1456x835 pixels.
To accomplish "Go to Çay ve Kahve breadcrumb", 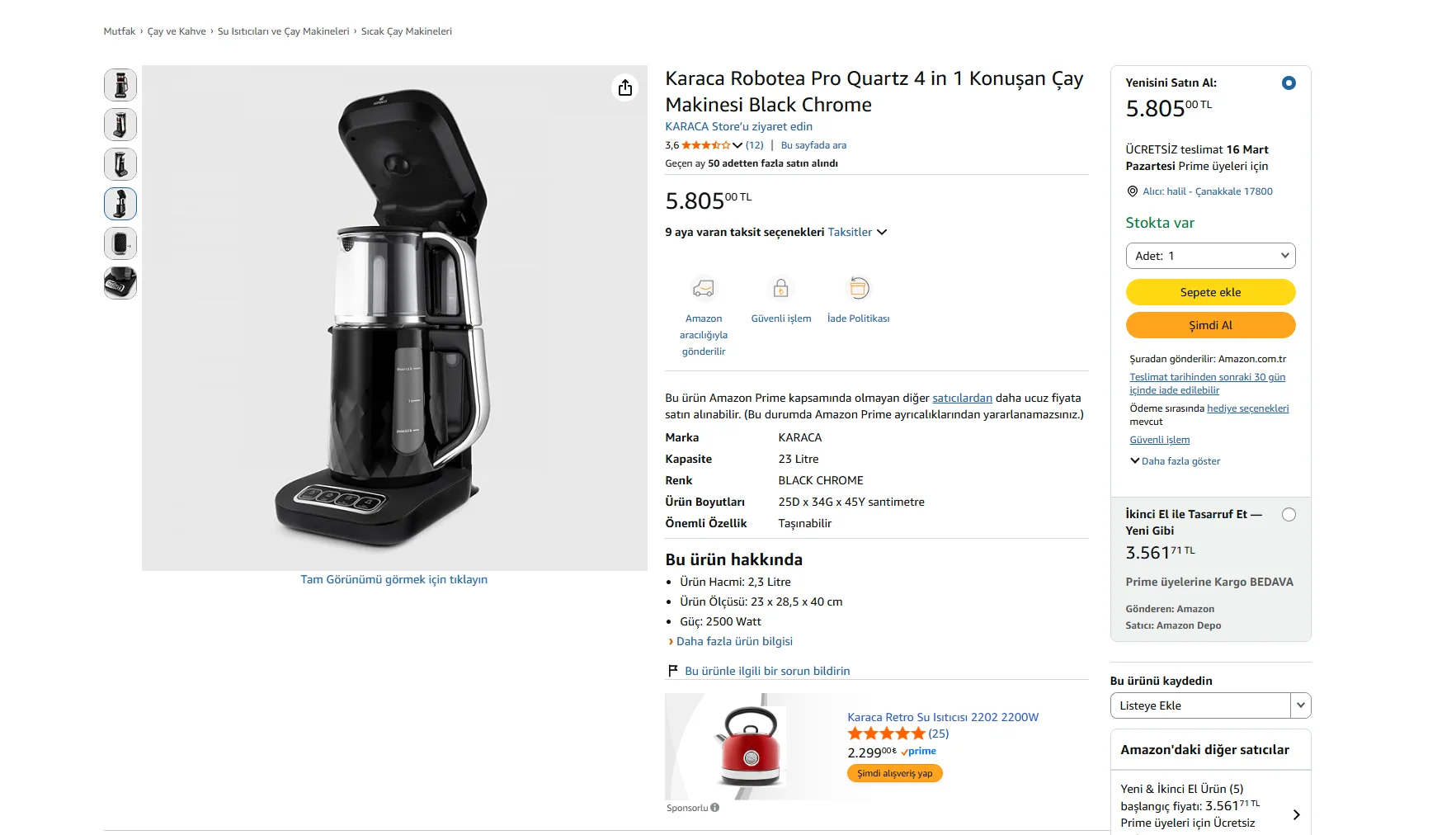I will (x=177, y=31).
